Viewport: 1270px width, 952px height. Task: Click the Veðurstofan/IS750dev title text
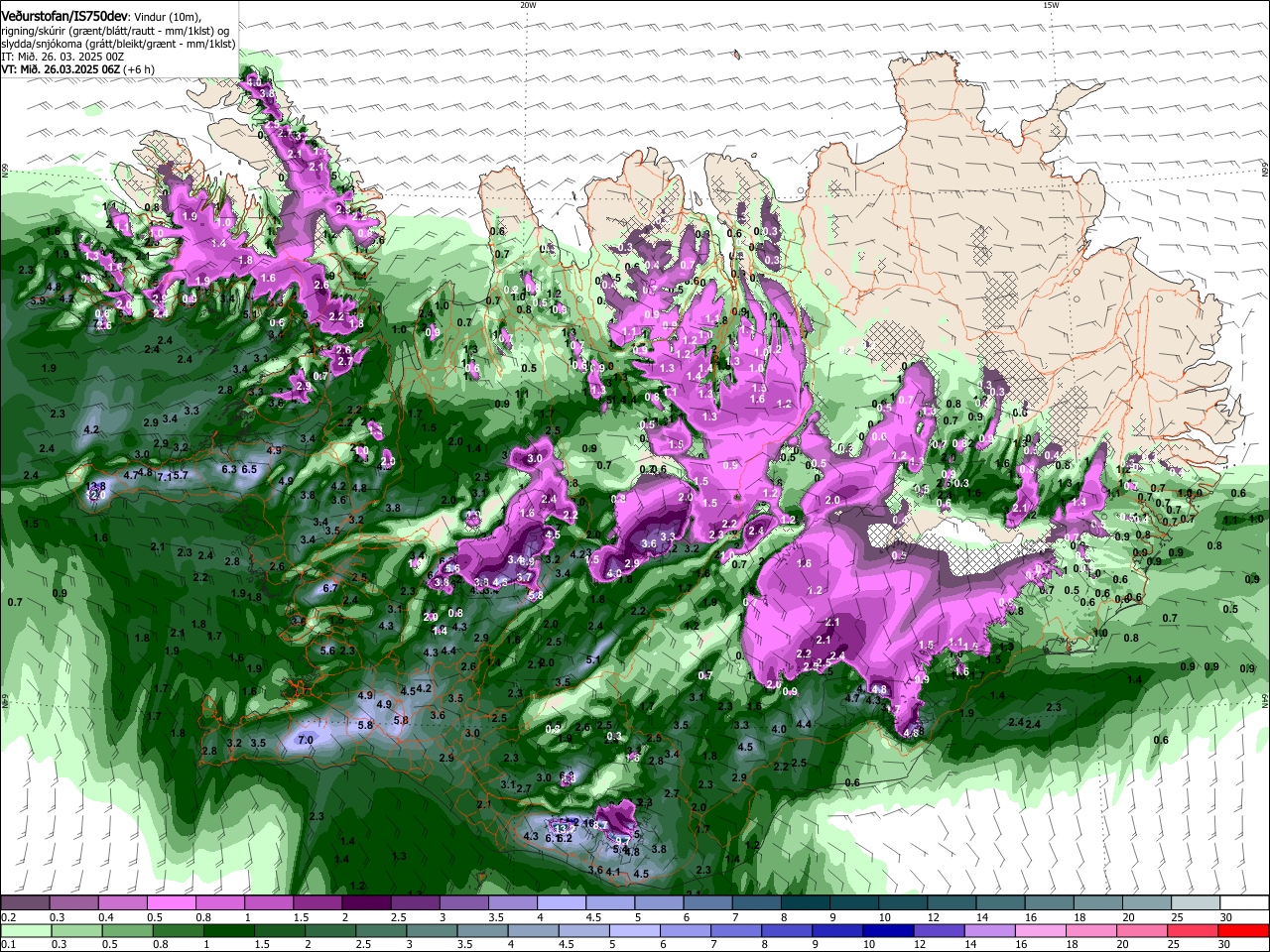pyautogui.click(x=64, y=17)
